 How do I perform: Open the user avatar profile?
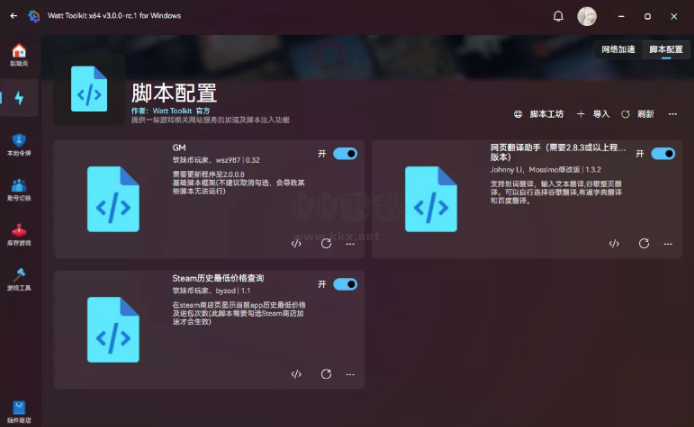(x=587, y=16)
